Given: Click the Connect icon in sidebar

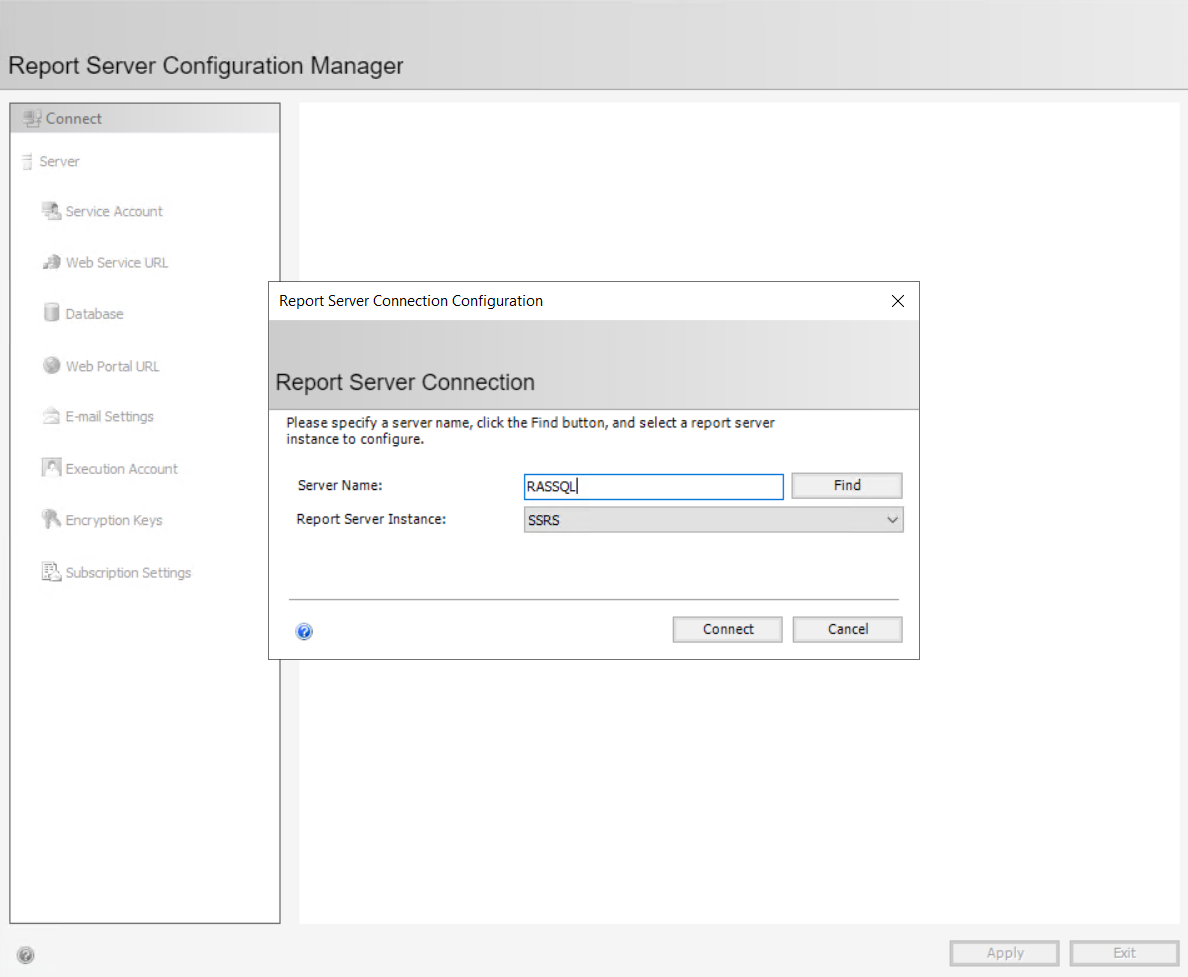Looking at the screenshot, I should pos(32,118).
